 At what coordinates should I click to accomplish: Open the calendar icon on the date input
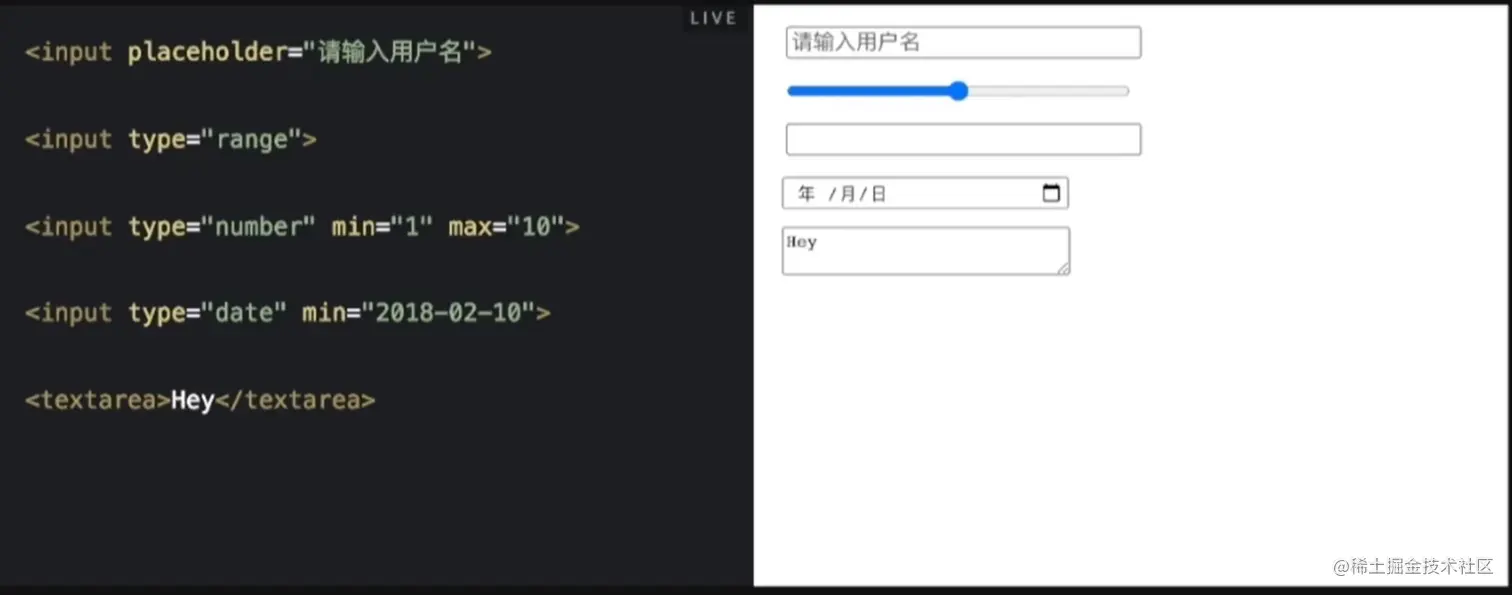point(1051,192)
